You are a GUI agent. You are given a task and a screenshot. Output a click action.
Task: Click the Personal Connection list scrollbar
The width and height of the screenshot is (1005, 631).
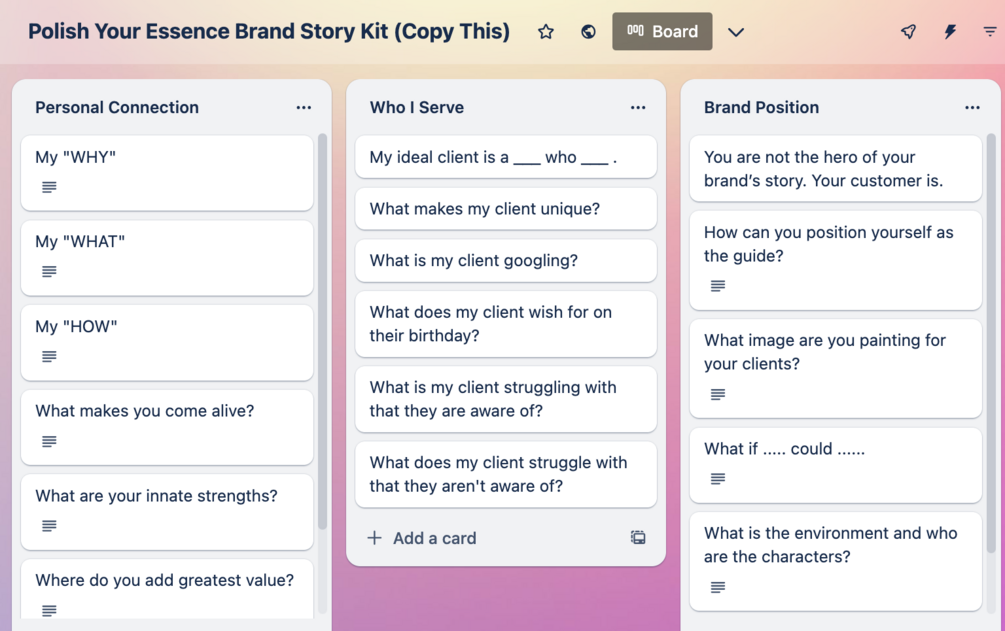(x=322, y=330)
